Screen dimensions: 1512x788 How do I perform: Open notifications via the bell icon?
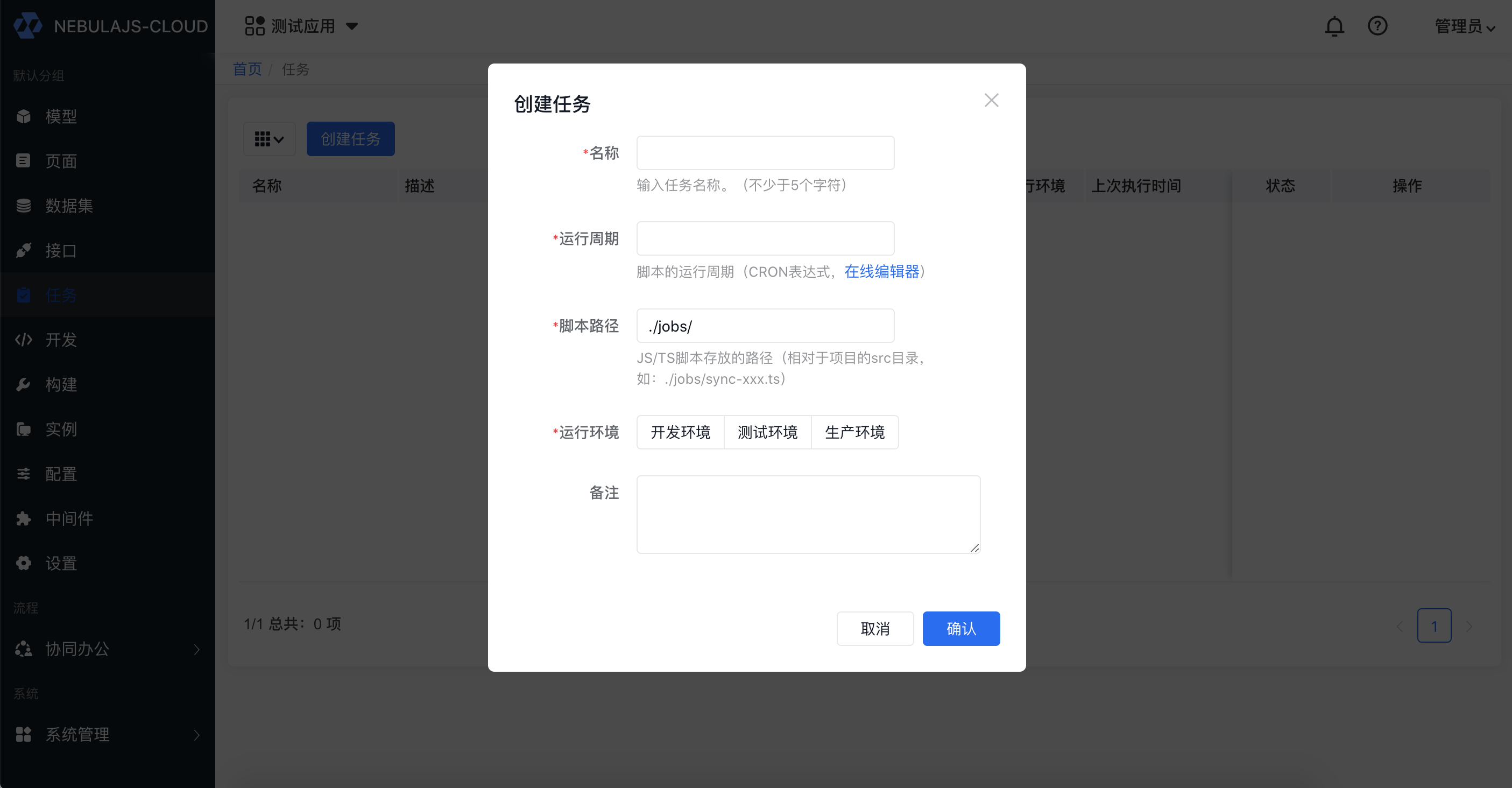click(1335, 26)
